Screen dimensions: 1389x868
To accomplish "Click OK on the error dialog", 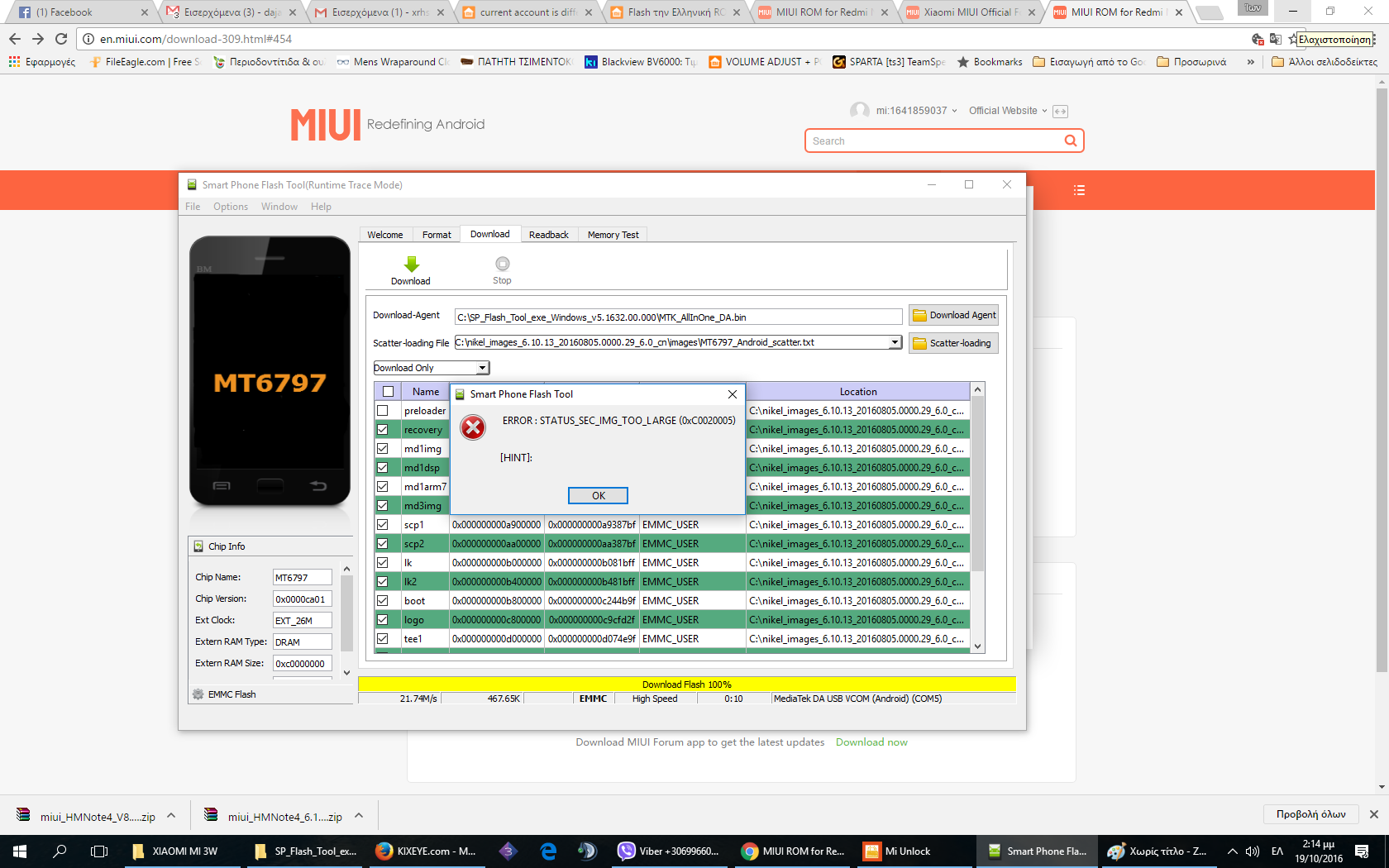I will click(598, 496).
